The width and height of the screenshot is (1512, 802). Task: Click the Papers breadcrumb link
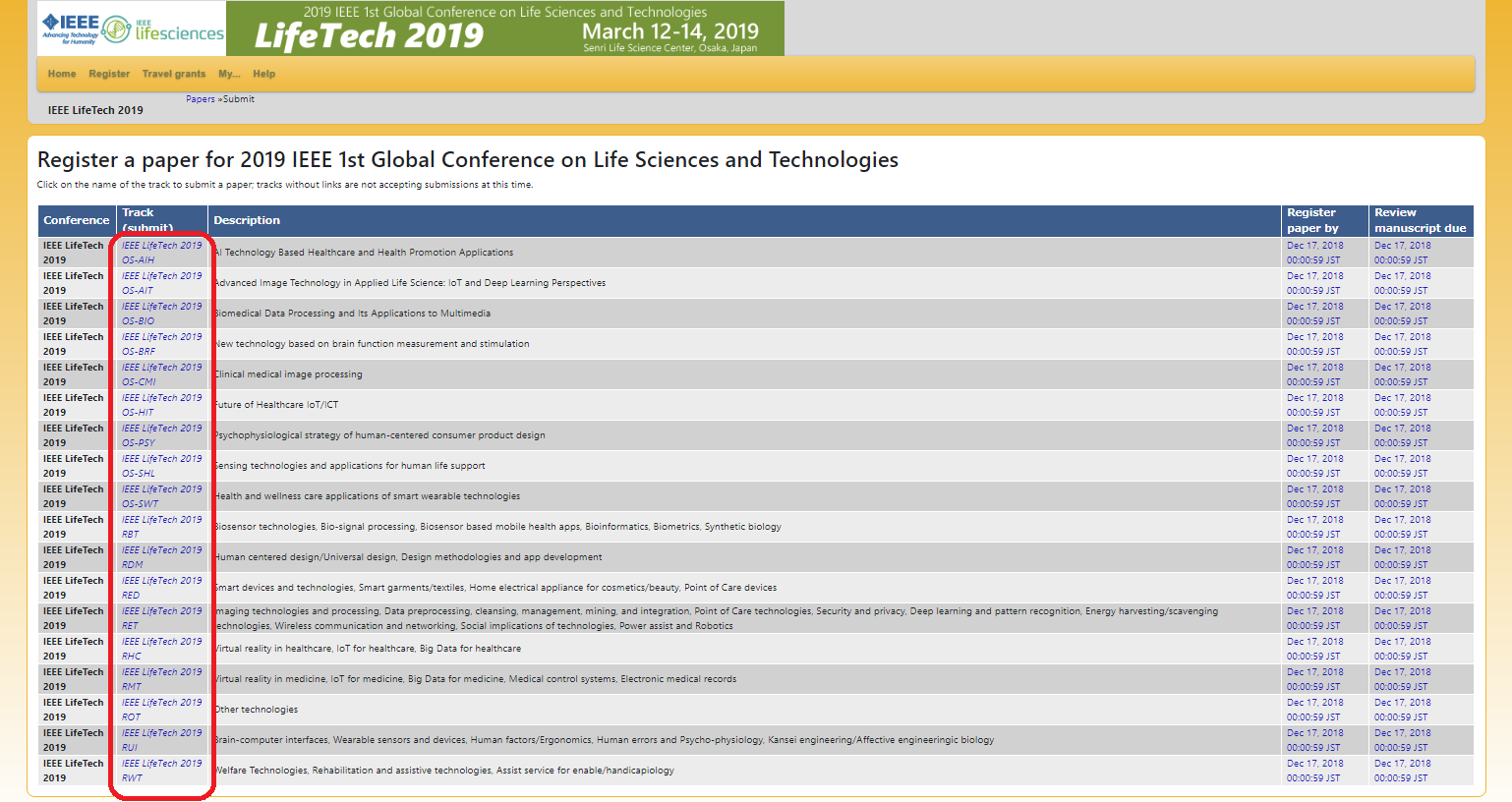tap(201, 99)
